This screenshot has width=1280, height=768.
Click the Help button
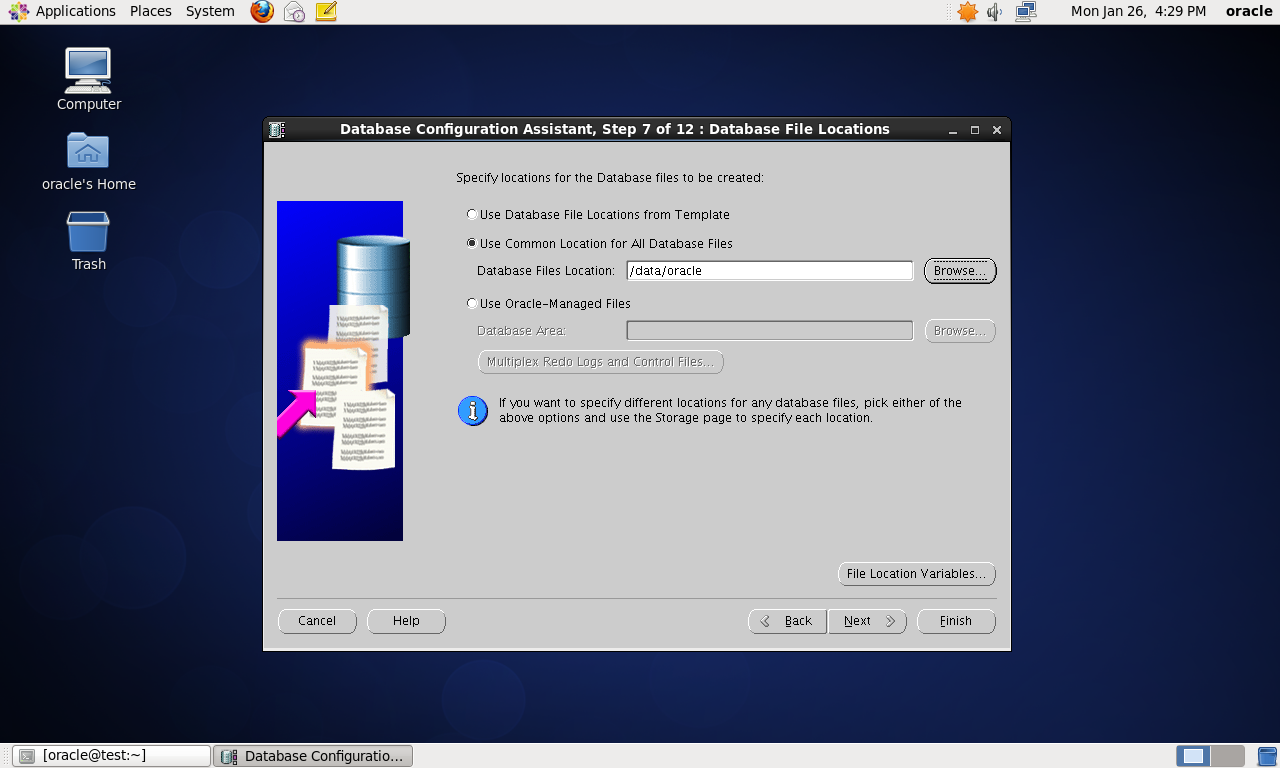406,621
